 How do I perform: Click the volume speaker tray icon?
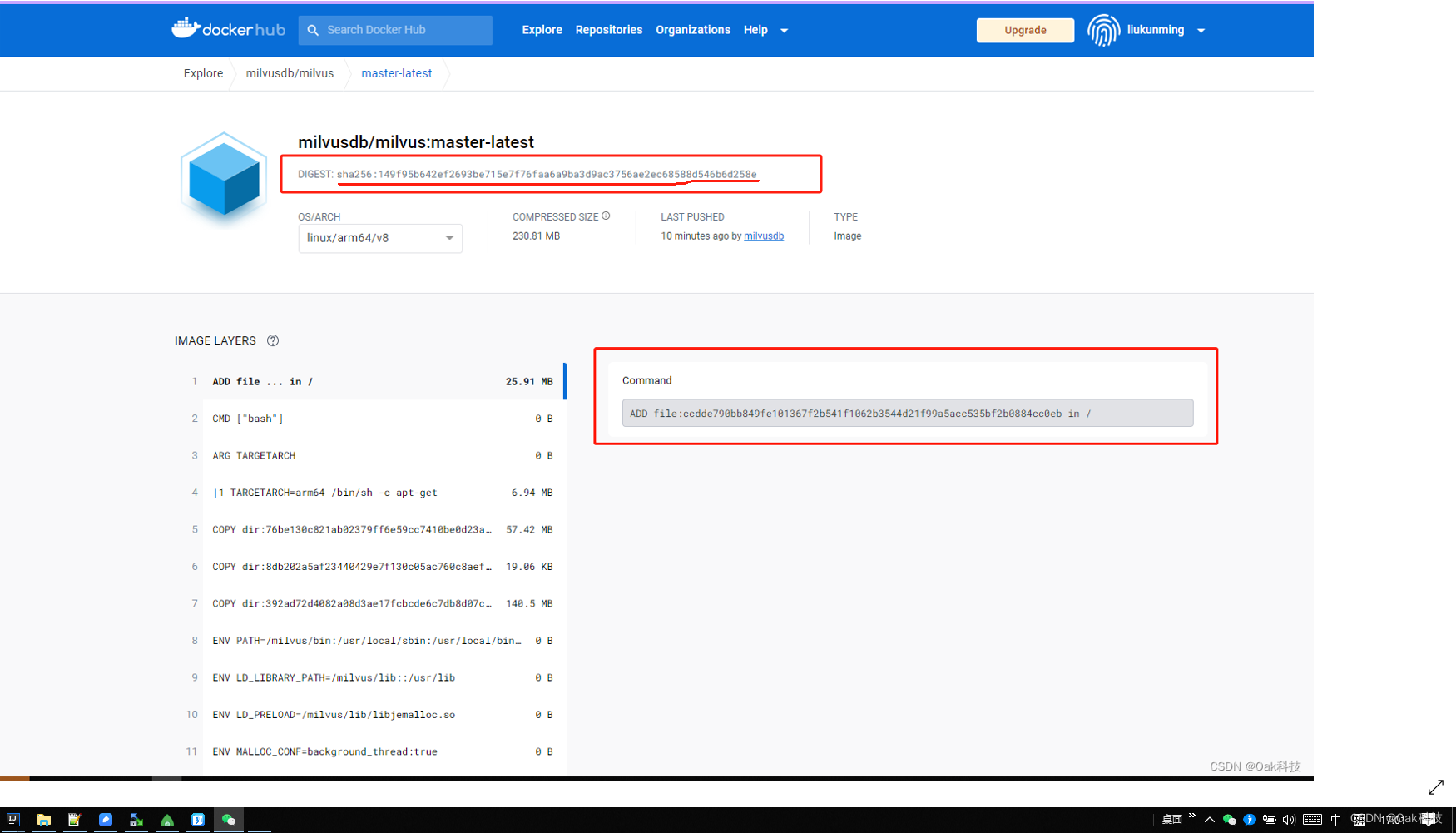pyautogui.click(x=1289, y=820)
